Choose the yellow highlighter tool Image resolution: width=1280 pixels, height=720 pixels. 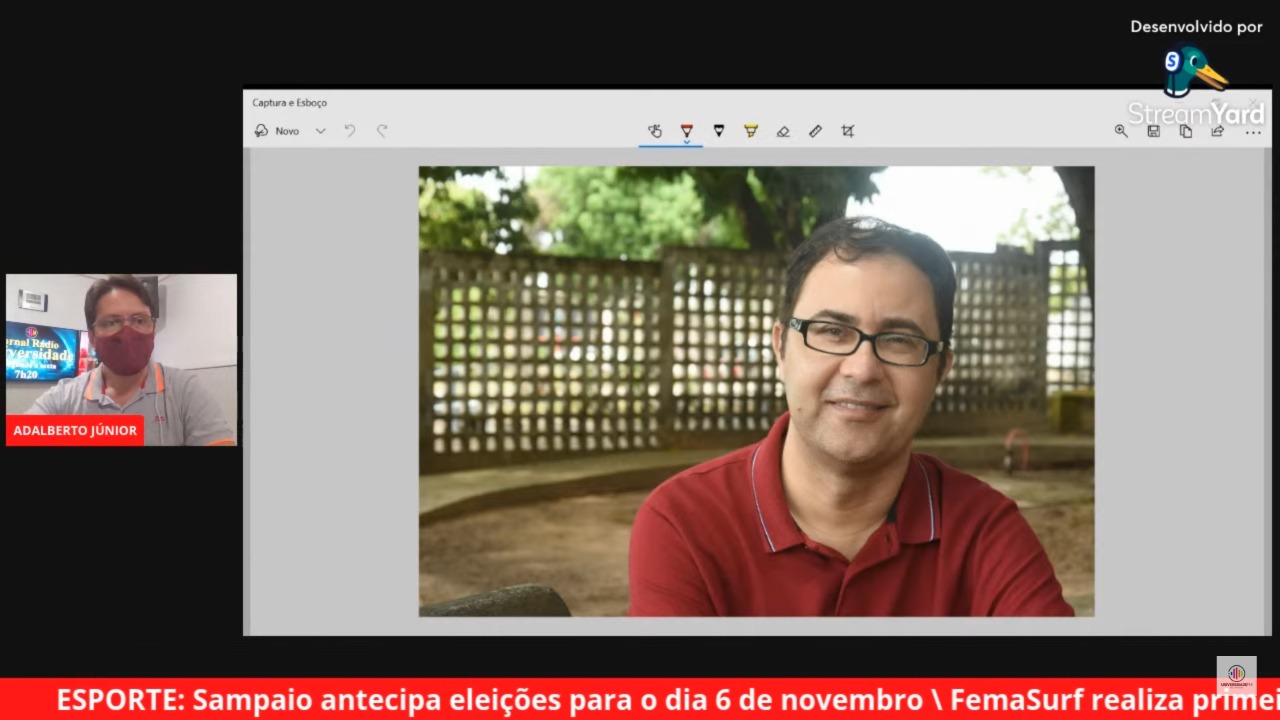(751, 131)
